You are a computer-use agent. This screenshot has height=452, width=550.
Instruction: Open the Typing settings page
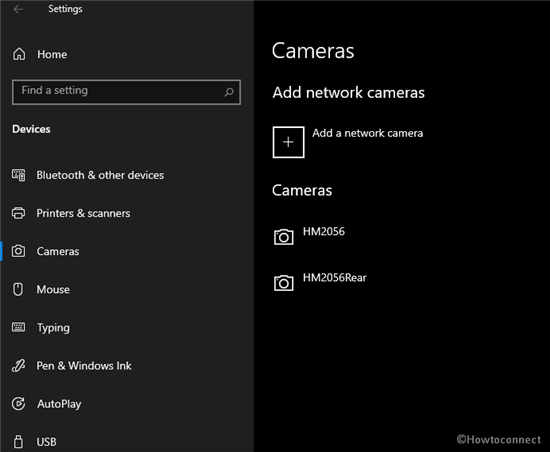(53, 328)
